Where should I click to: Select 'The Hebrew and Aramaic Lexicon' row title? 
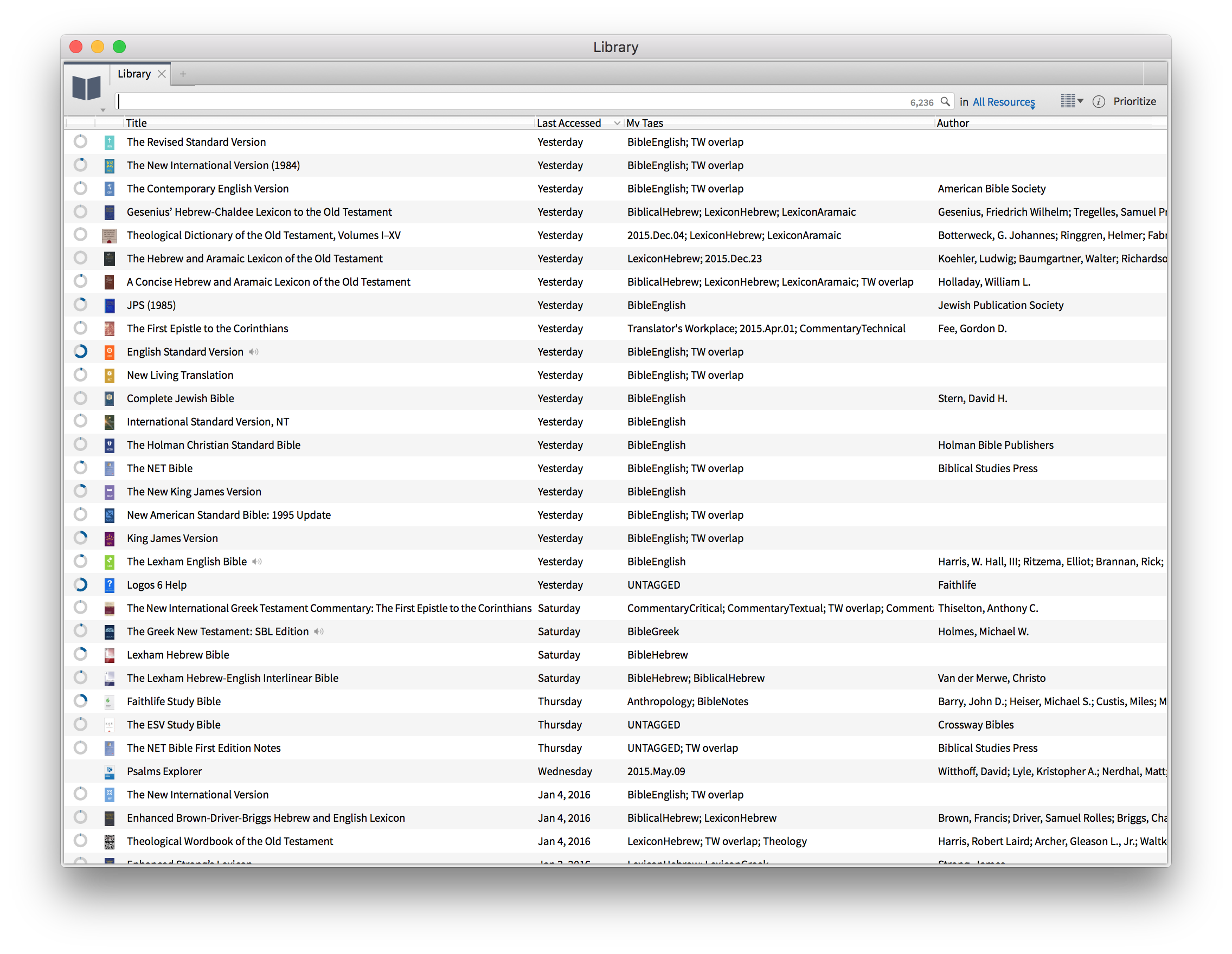[254, 259]
